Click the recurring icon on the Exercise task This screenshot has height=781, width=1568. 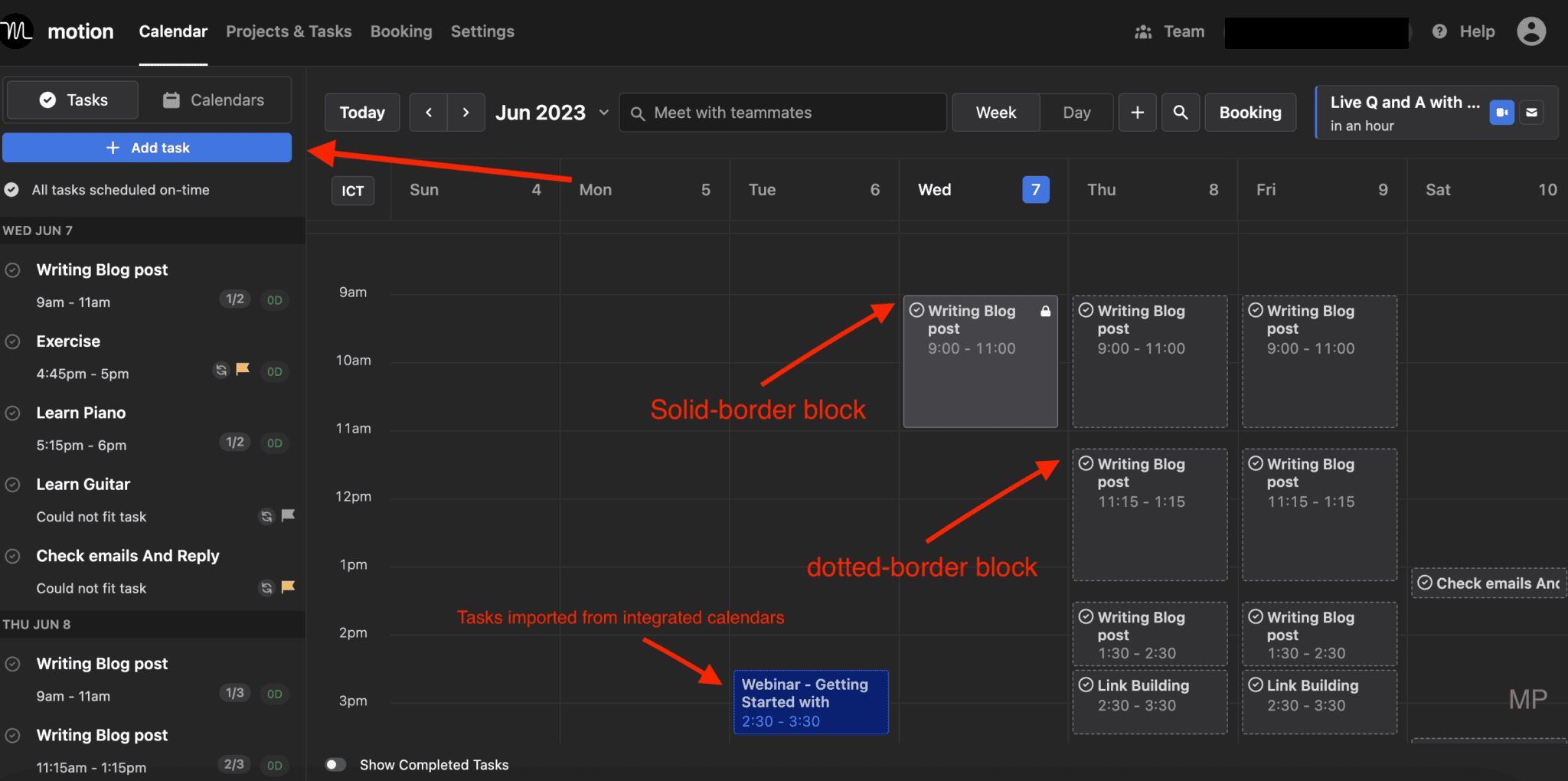(x=221, y=370)
